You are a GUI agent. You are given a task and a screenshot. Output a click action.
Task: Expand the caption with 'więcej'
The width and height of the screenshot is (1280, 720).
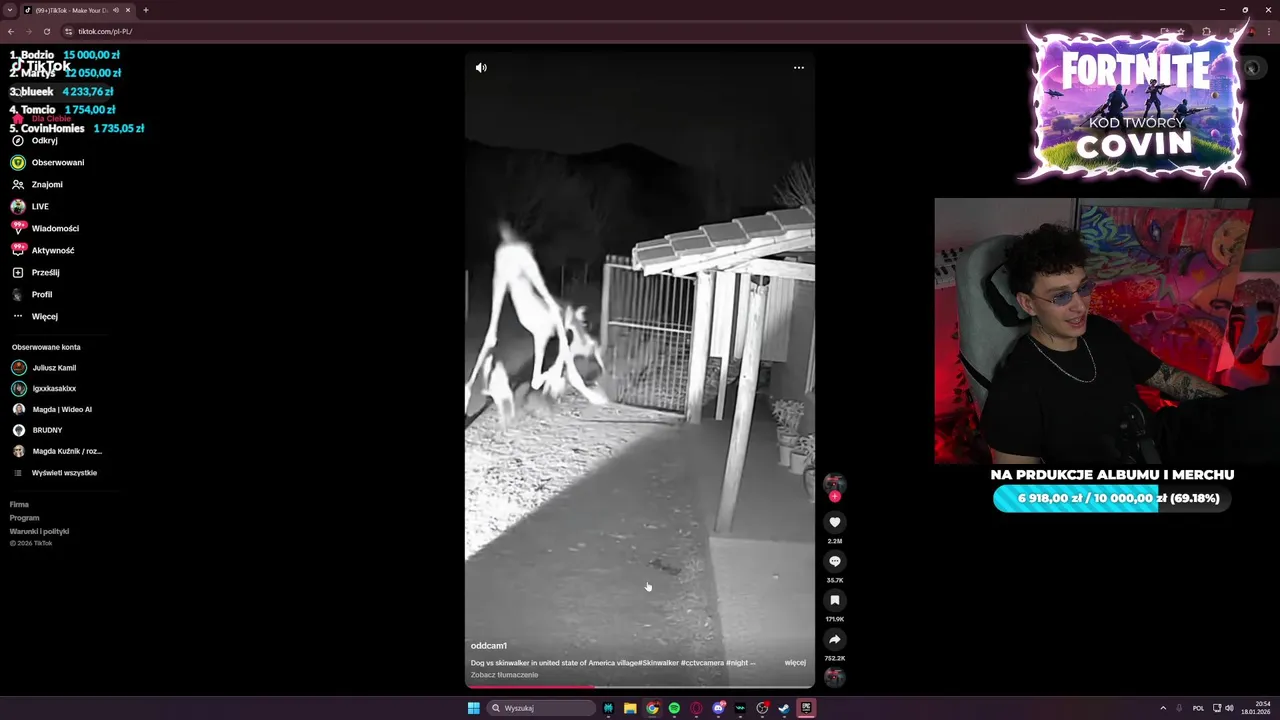pyautogui.click(x=795, y=663)
